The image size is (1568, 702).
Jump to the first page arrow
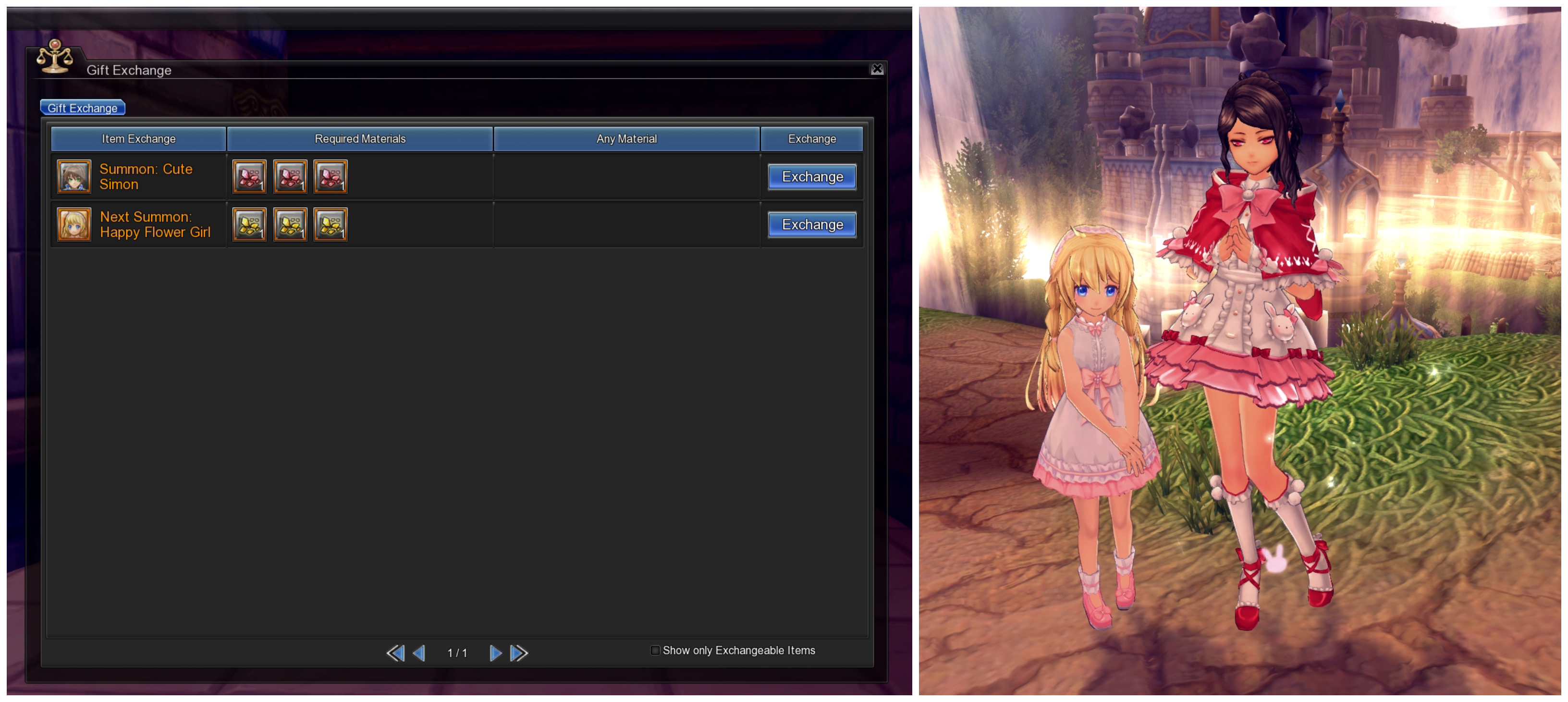396,653
